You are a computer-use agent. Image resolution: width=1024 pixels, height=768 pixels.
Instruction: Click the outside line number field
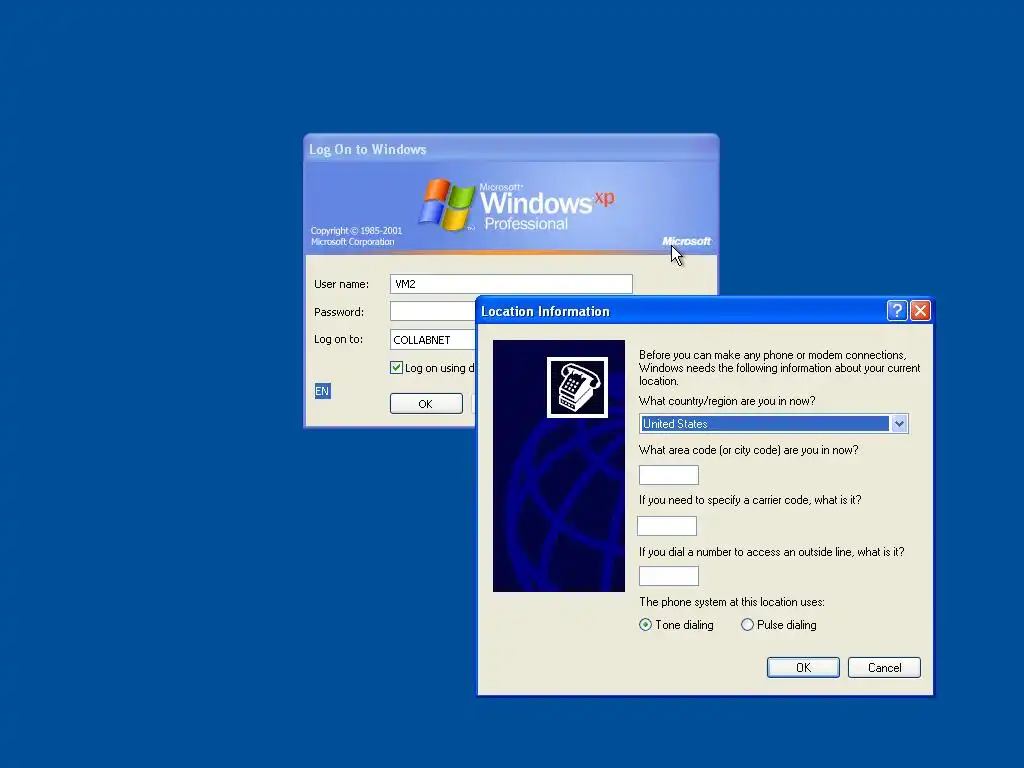click(669, 576)
